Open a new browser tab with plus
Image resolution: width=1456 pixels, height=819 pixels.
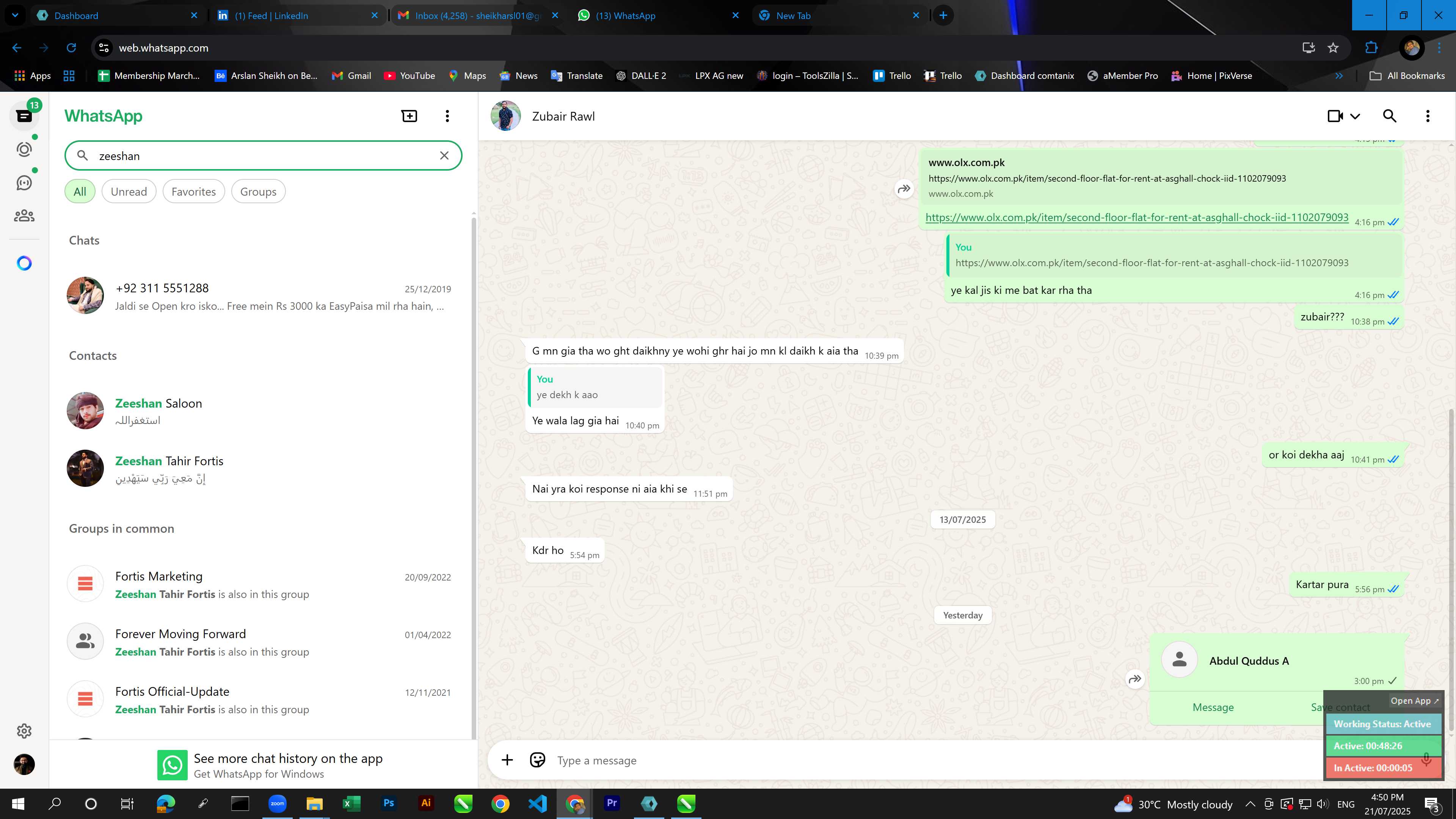(943, 15)
